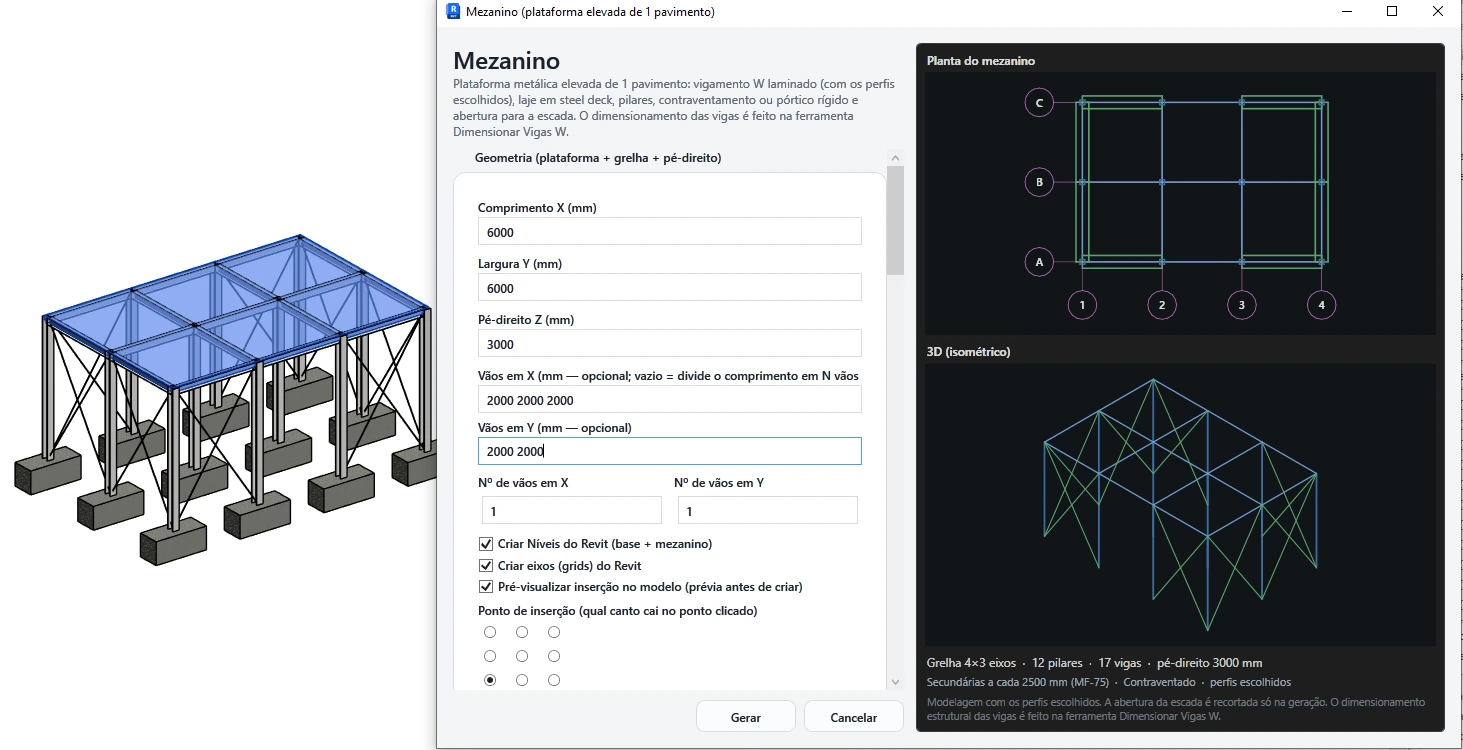
Task: Select the middle-left insertion point radio button
Action: pos(490,656)
